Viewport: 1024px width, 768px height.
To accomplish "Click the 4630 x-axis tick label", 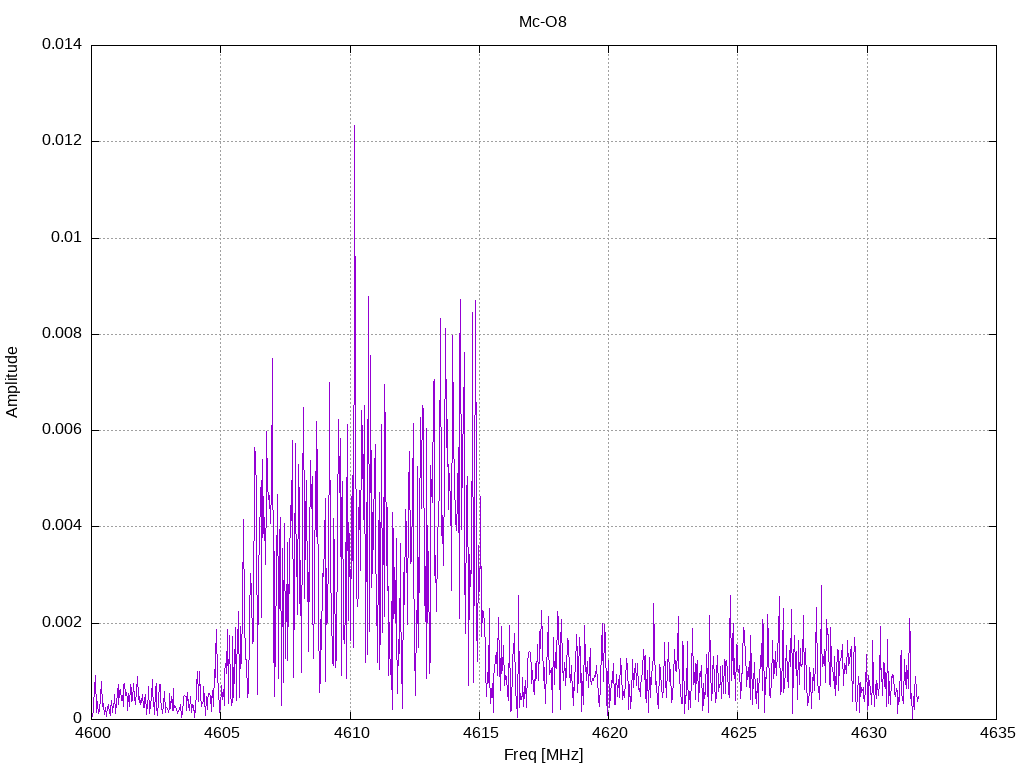I will [x=867, y=734].
